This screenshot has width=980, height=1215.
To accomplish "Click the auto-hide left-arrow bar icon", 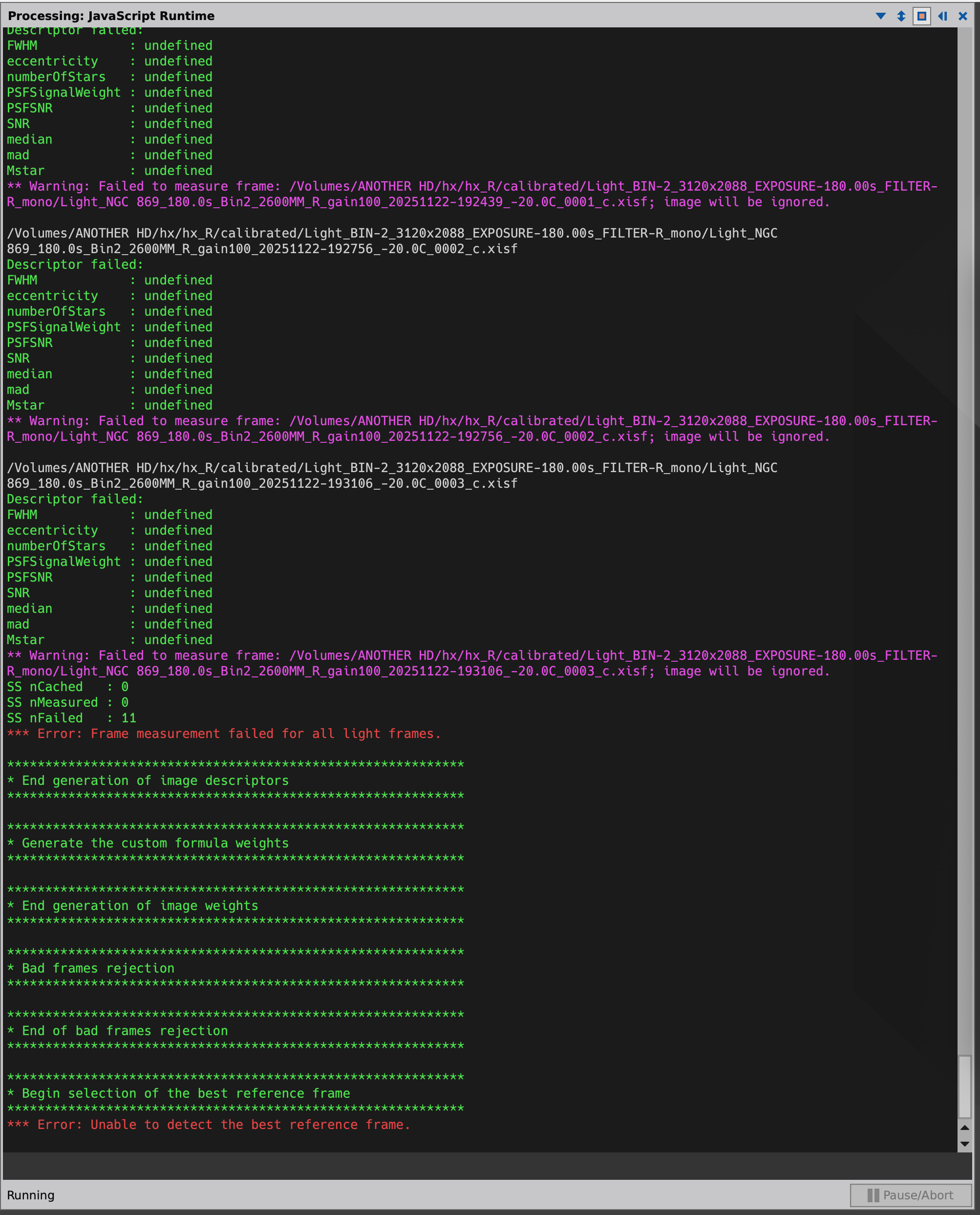I will pos(942,16).
